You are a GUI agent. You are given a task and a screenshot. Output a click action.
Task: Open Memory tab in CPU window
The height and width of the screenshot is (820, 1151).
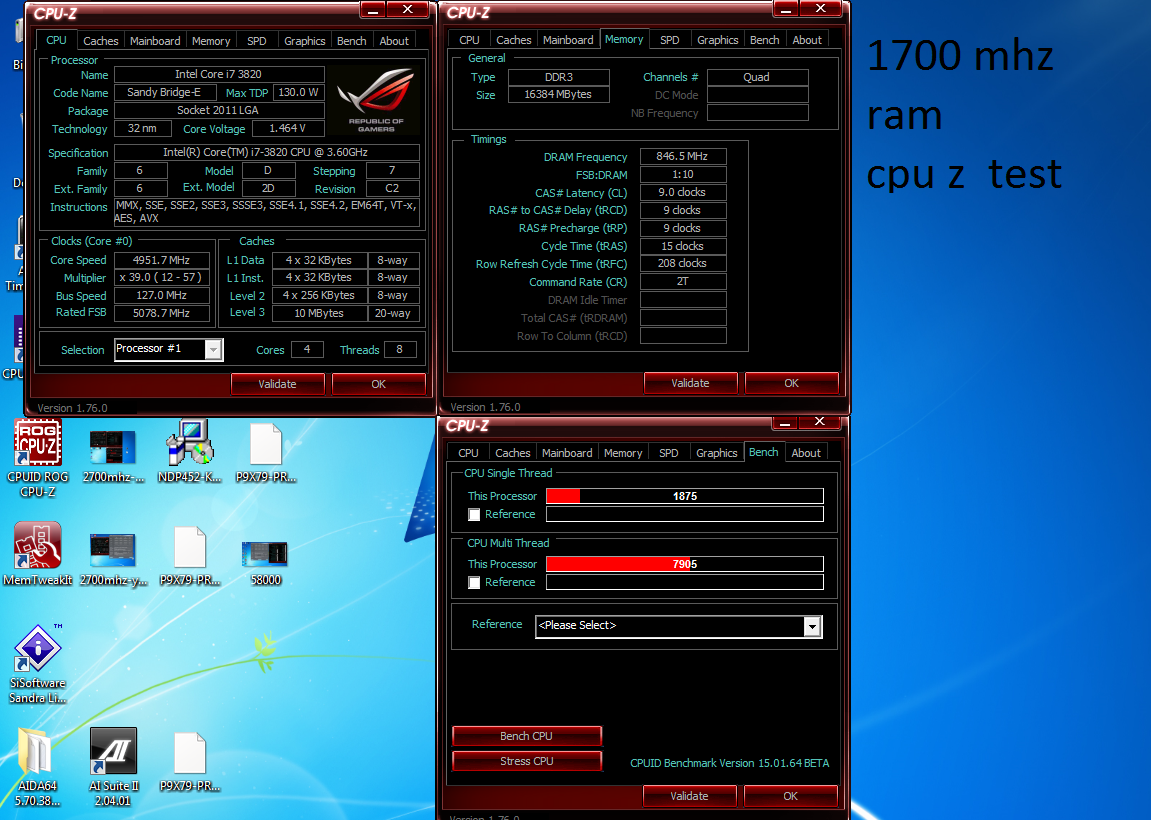pos(211,41)
